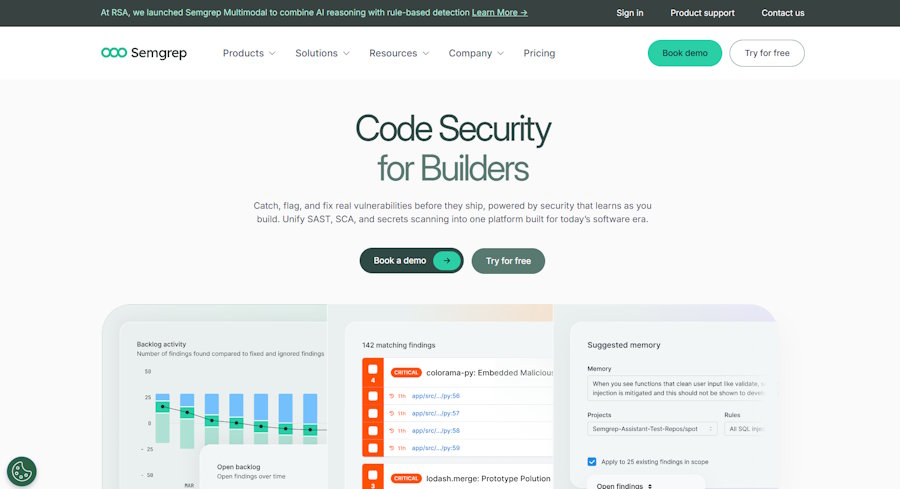Click the history icon beside app/src/../py:56
Screen dimensions: 900x489
(x=391, y=396)
